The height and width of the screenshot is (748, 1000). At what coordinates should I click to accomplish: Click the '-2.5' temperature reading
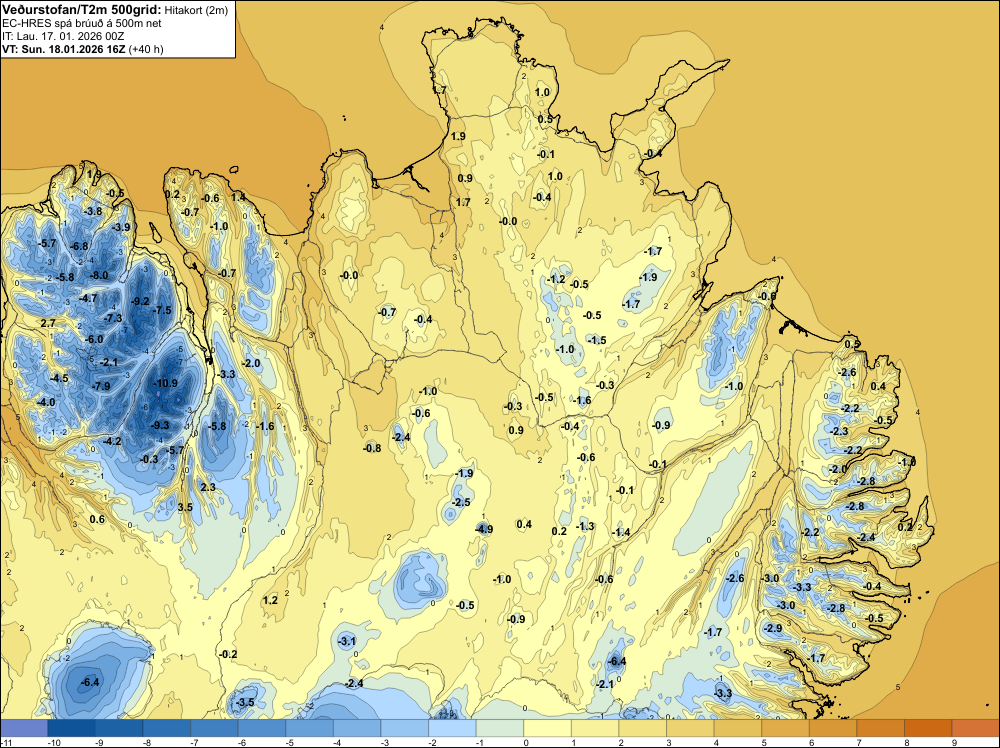460,502
